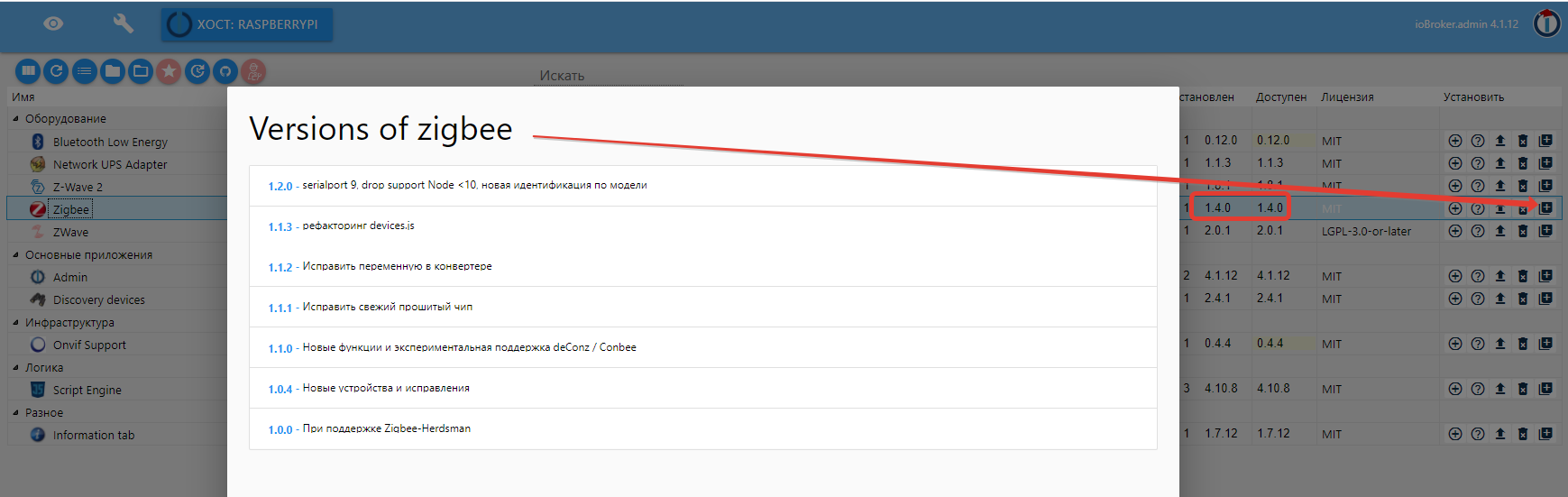Click LGPL-3.0-or-later license cell
The width and height of the screenshot is (1568, 497).
(1366, 231)
